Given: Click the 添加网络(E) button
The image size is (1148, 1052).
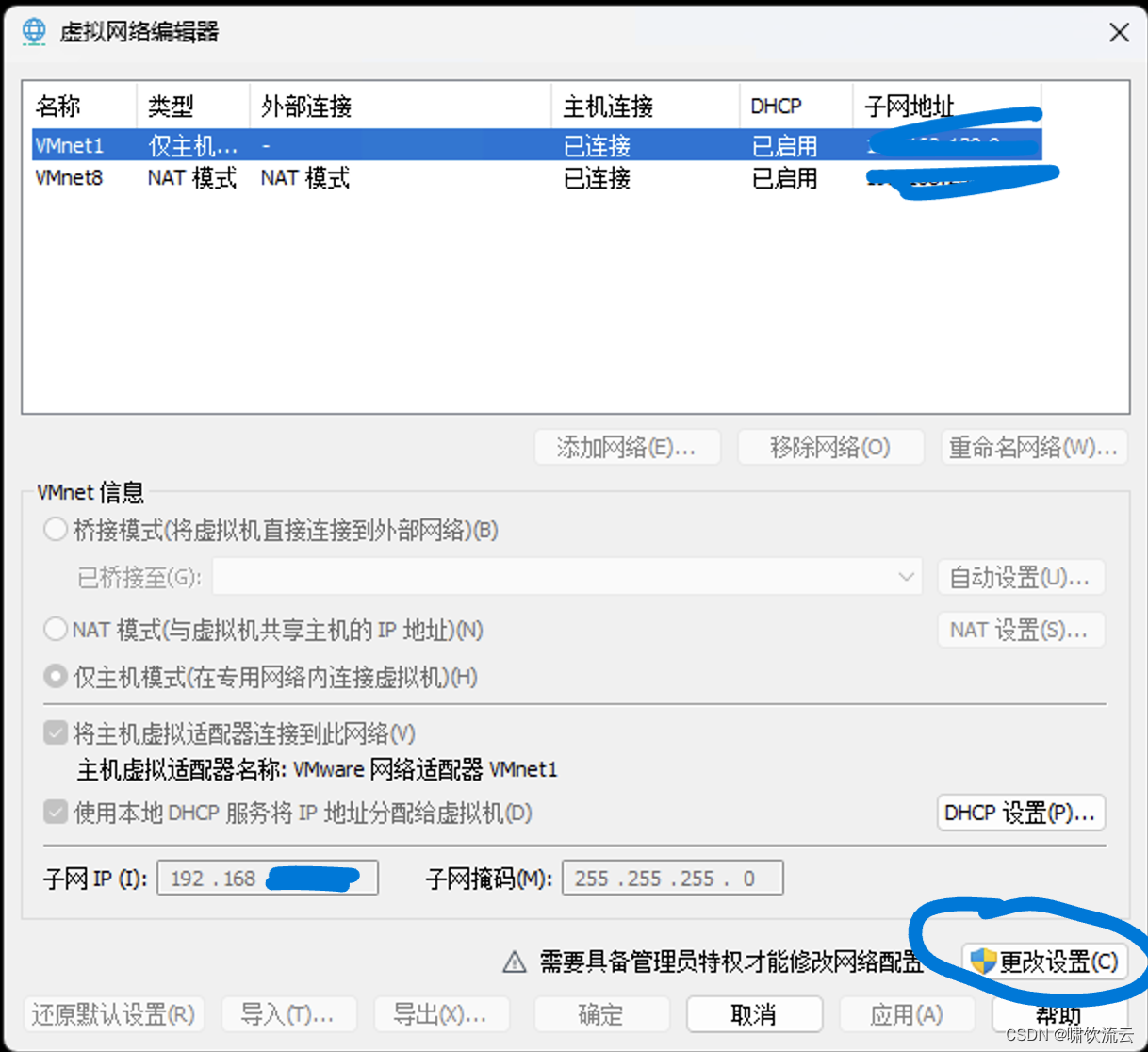Looking at the screenshot, I should (627, 447).
